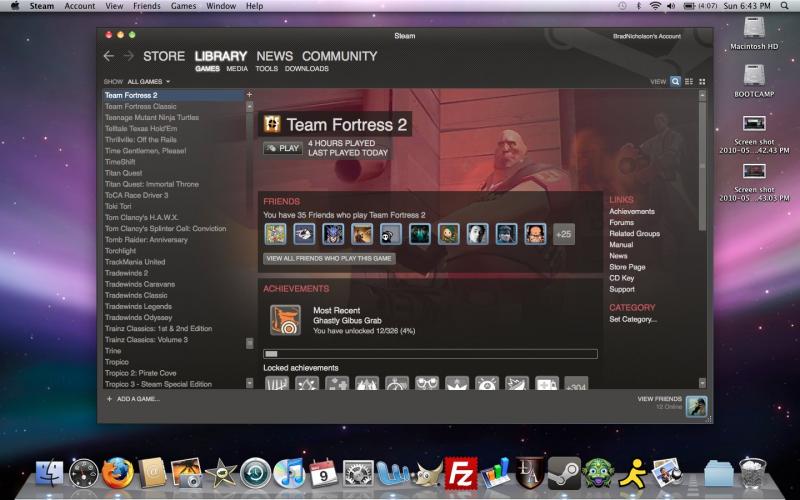Image resolution: width=800 pixels, height=500 pixels.
Task: Open the Ghastly Gibus Grab achievement icon
Action: pos(285,319)
